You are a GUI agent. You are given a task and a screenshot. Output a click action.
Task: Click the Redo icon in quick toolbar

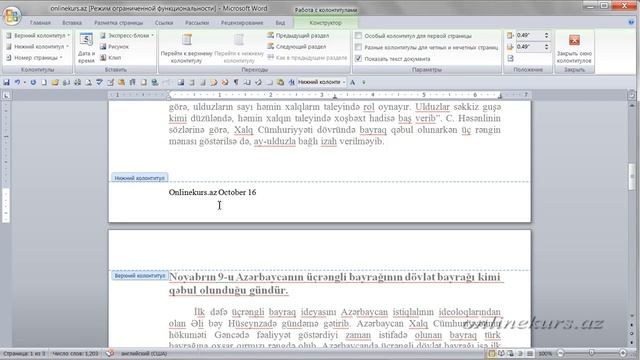pyautogui.click(x=33, y=82)
